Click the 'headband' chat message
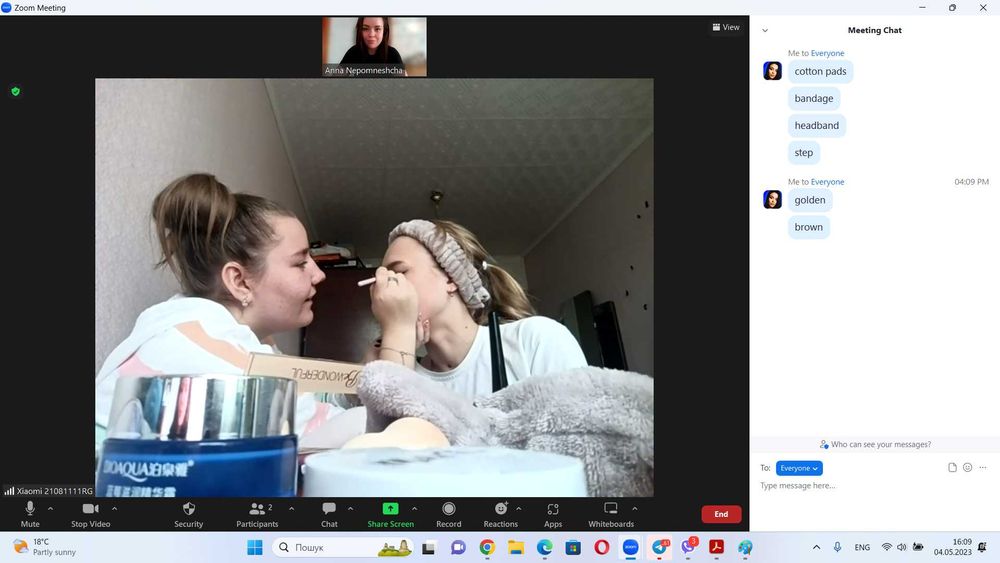This screenshot has height=563, width=1000. pyautogui.click(x=816, y=126)
